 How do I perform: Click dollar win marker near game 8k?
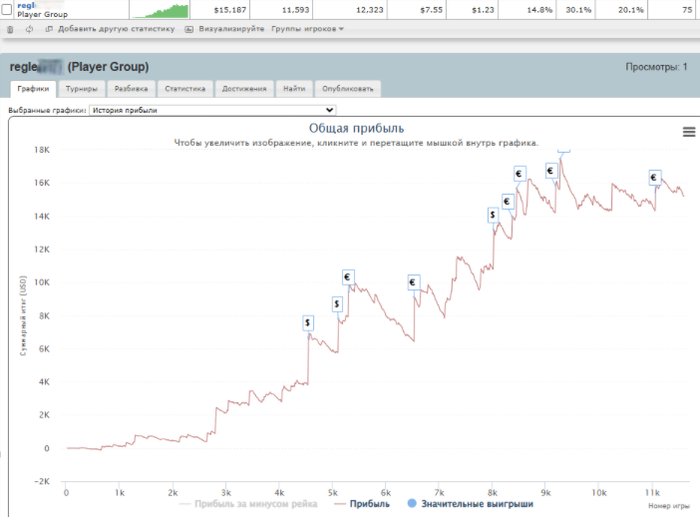point(492,215)
